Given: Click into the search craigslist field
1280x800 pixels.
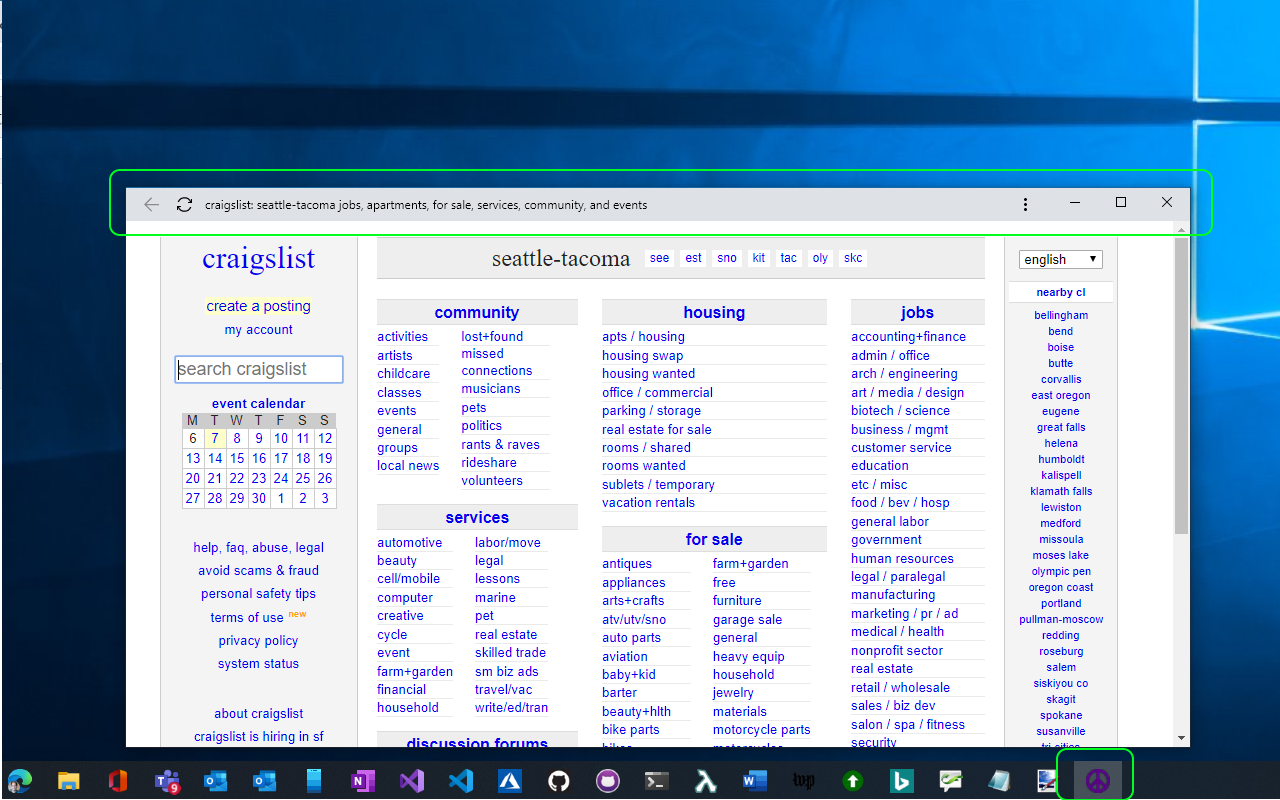Looking at the screenshot, I should point(259,369).
